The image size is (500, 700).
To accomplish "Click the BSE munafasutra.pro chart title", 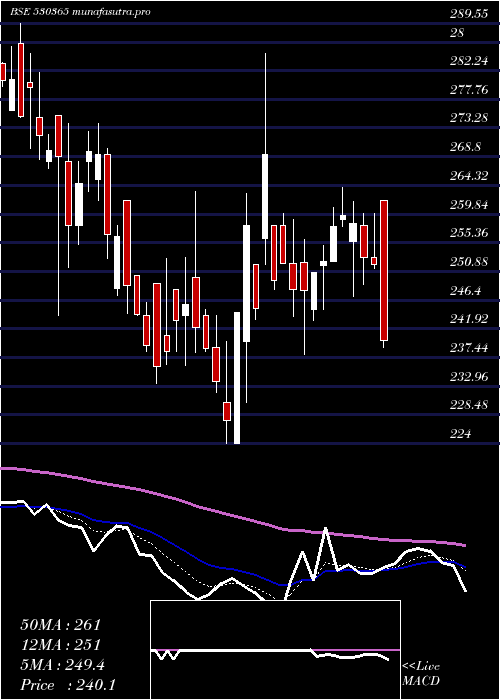I will (x=80, y=12).
